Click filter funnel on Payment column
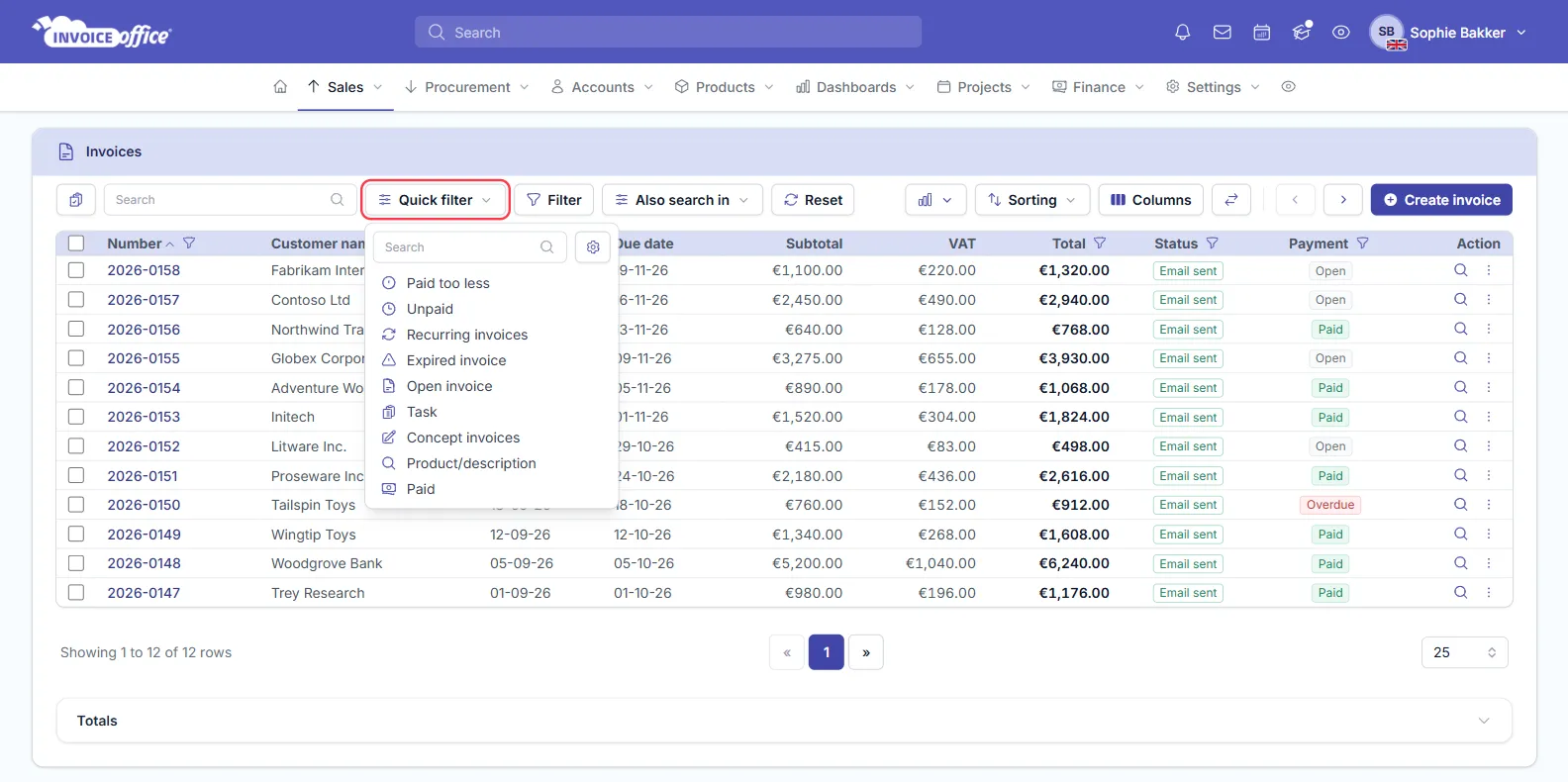1568x782 pixels. (x=1362, y=244)
